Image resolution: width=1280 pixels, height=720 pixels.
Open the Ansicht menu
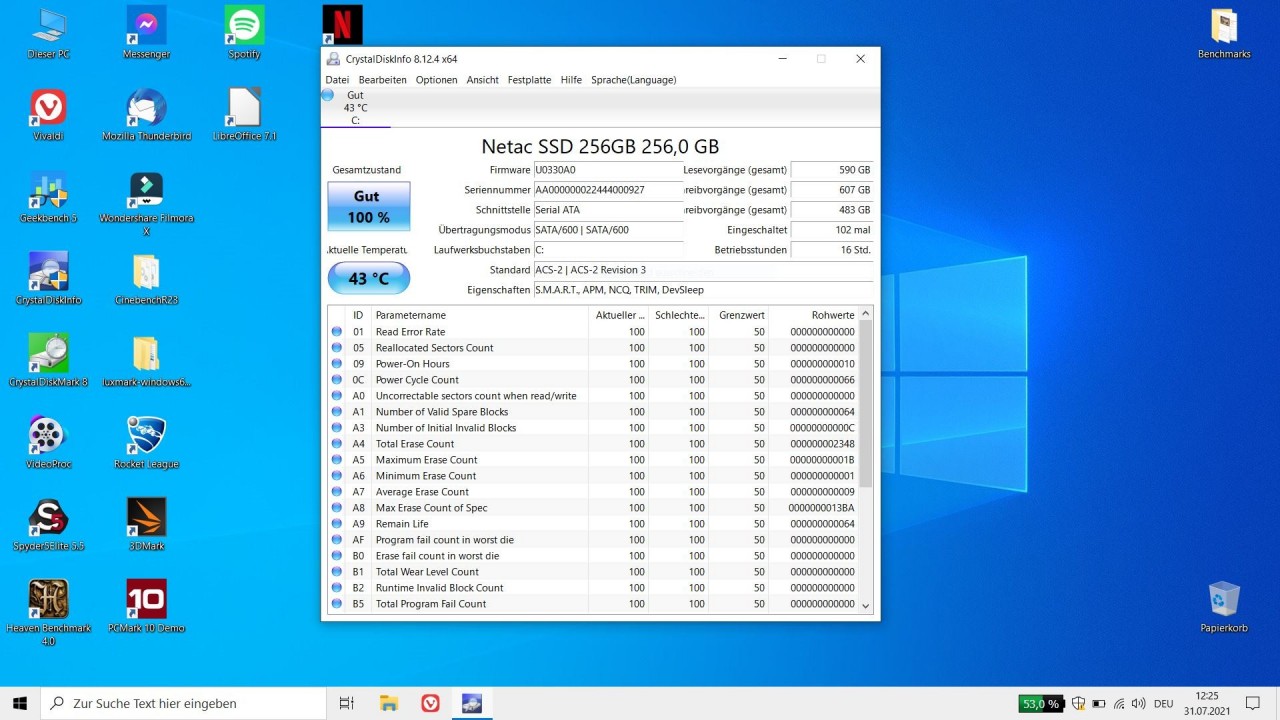pos(482,80)
